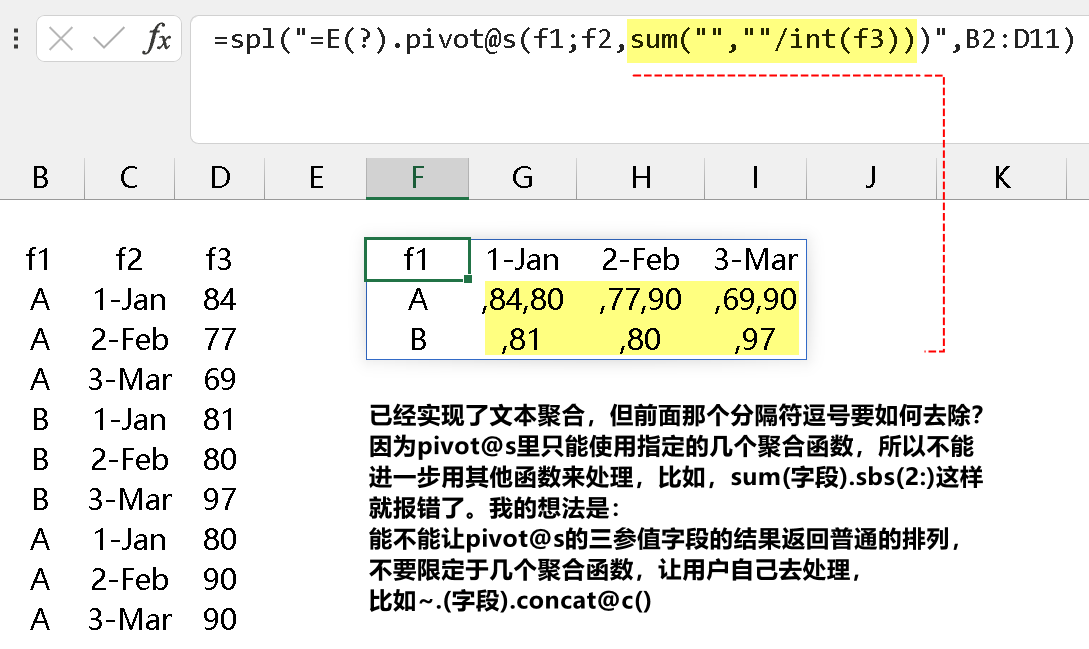Click the cancel (X) formula icon

pyautogui.click(x=61, y=40)
